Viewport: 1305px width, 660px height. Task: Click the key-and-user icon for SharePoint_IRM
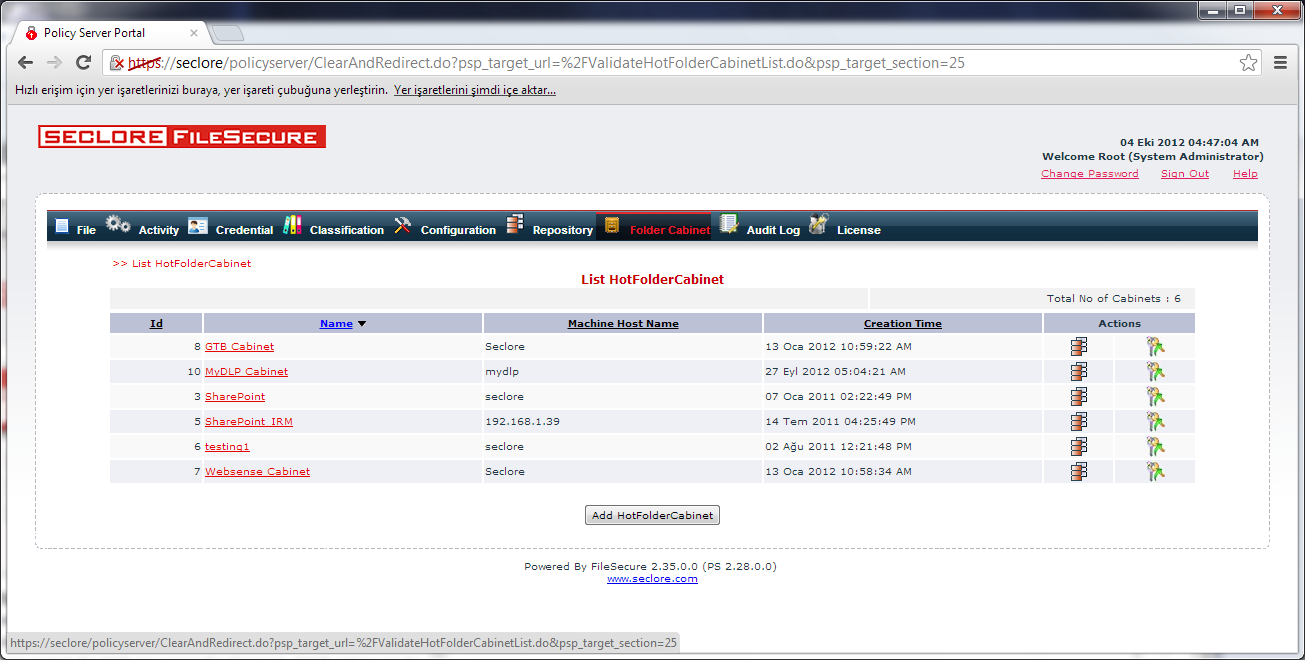(1155, 422)
